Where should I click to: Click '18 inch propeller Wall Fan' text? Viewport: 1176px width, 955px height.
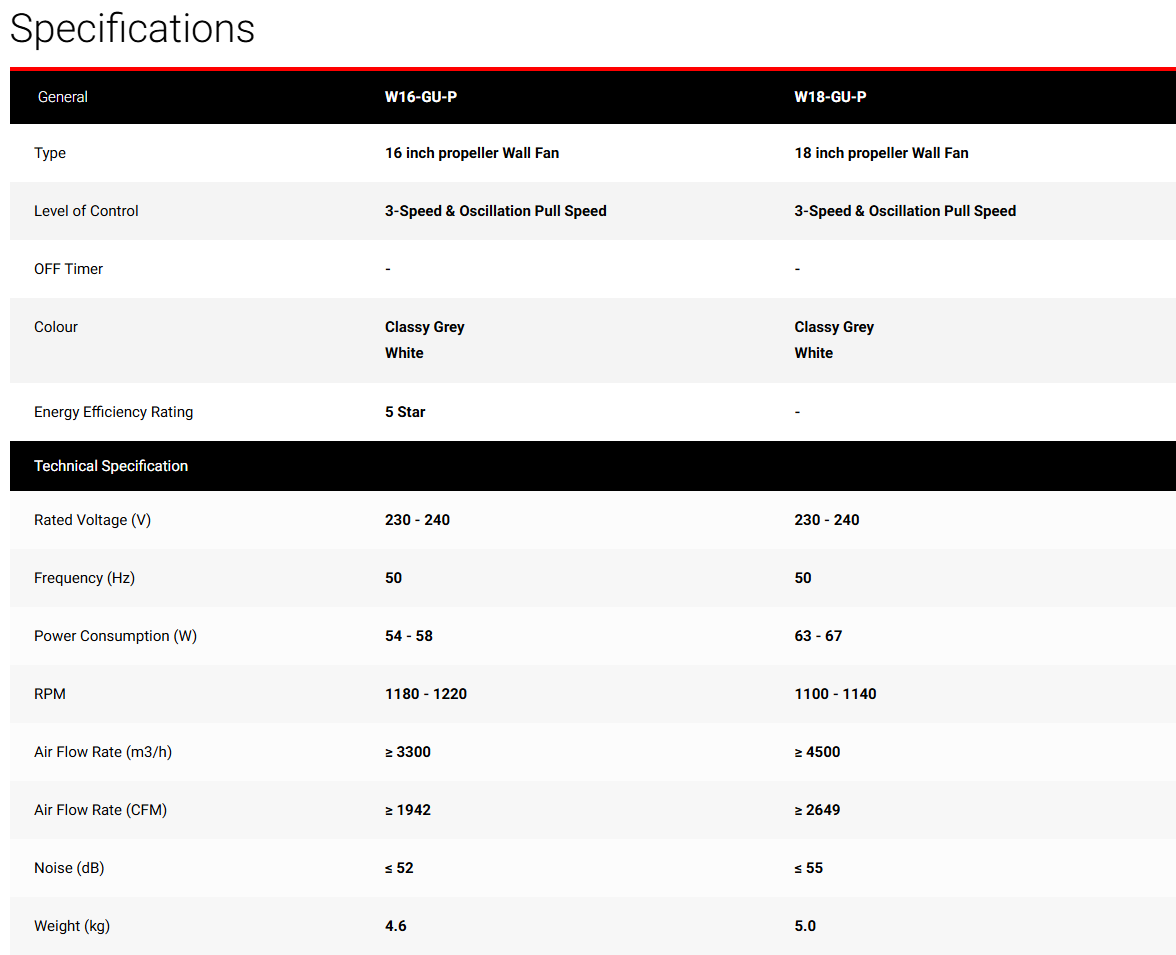[881, 153]
